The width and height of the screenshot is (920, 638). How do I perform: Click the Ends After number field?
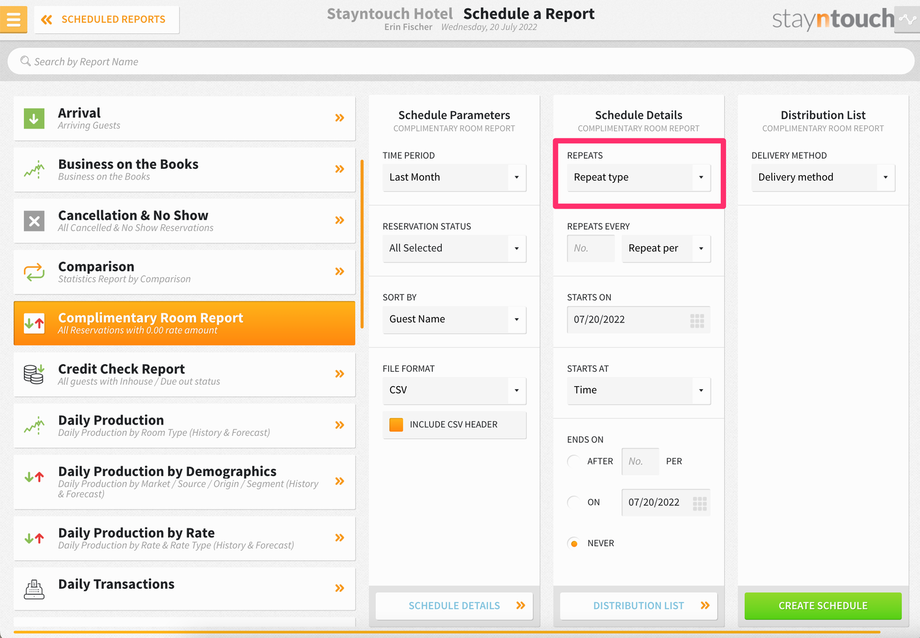tap(640, 461)
